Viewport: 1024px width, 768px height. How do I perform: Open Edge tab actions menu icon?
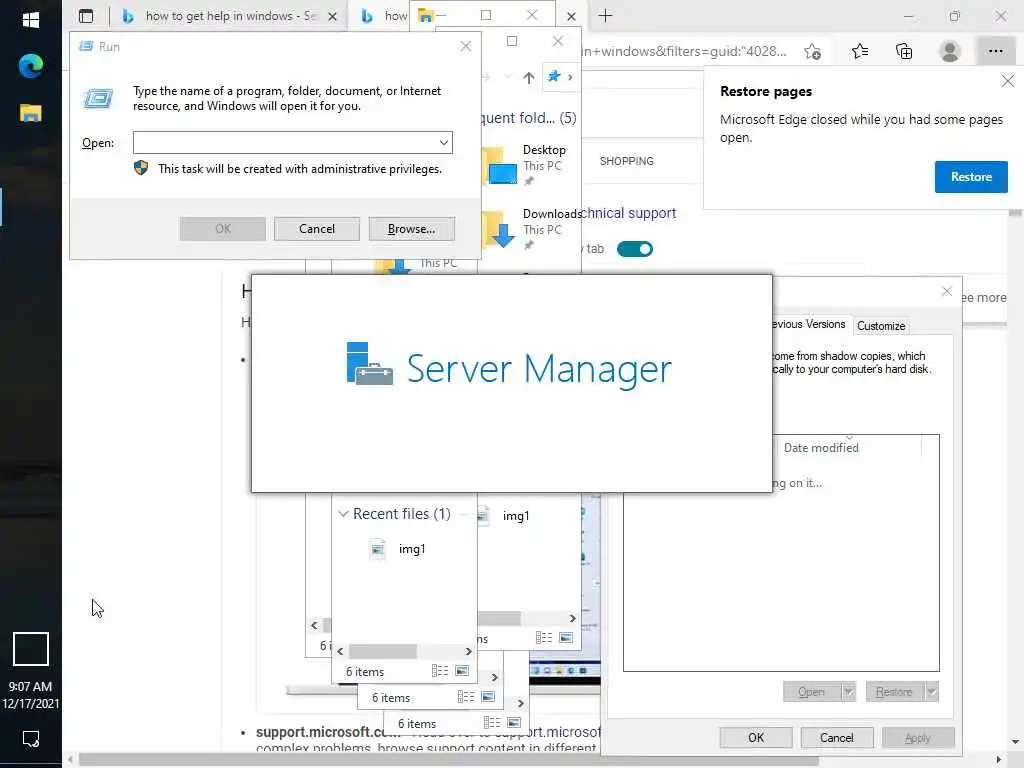[86, 16]
